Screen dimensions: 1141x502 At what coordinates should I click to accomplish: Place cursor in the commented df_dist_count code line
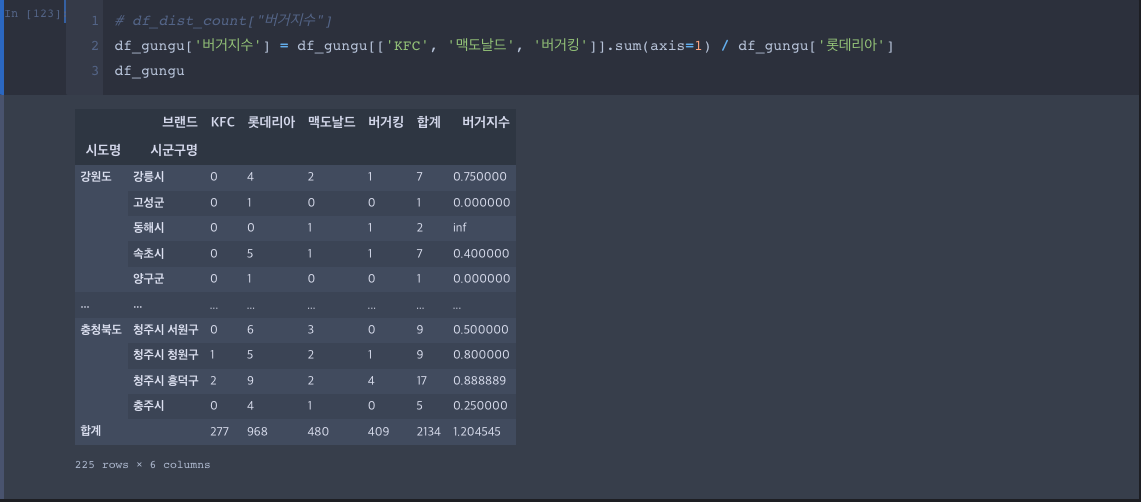click(224, 21)
